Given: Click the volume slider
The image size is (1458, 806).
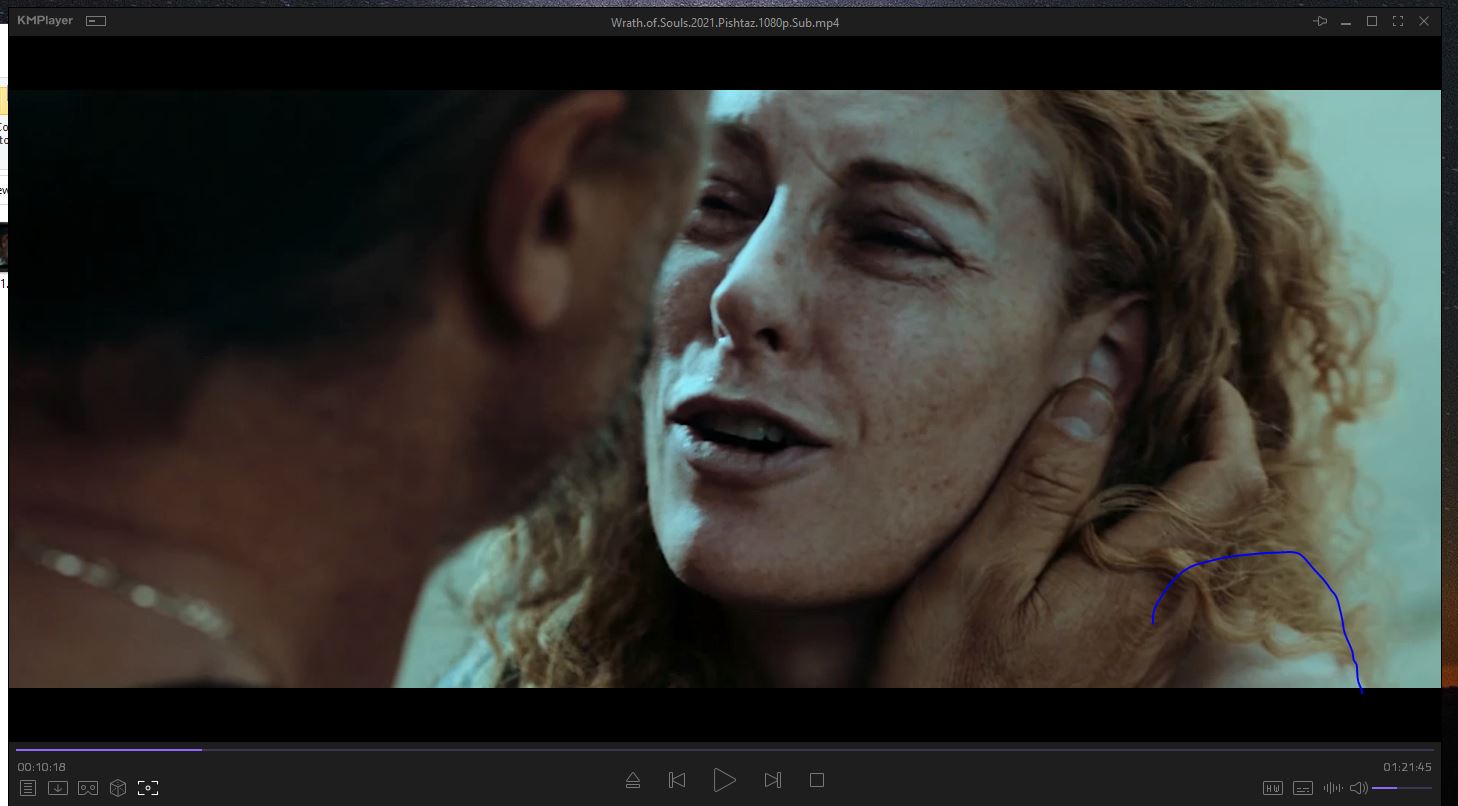Looking at the screenshot, I should pyautogui.click(x=1401, y=788).
